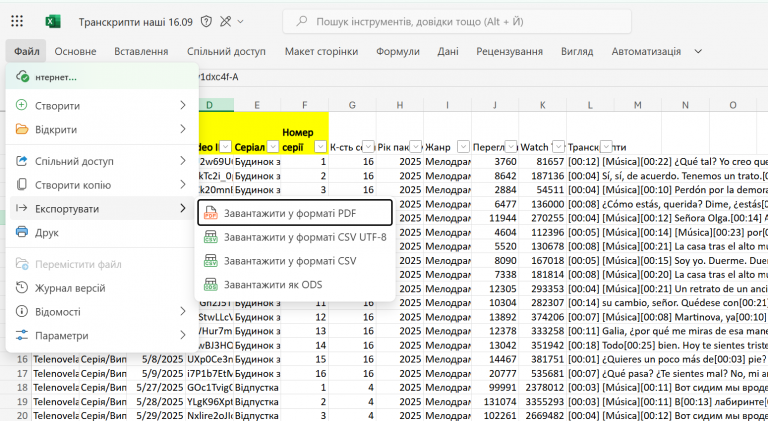Click the Створити копію copy icon

pyautogui.click(x=22, y=185)
